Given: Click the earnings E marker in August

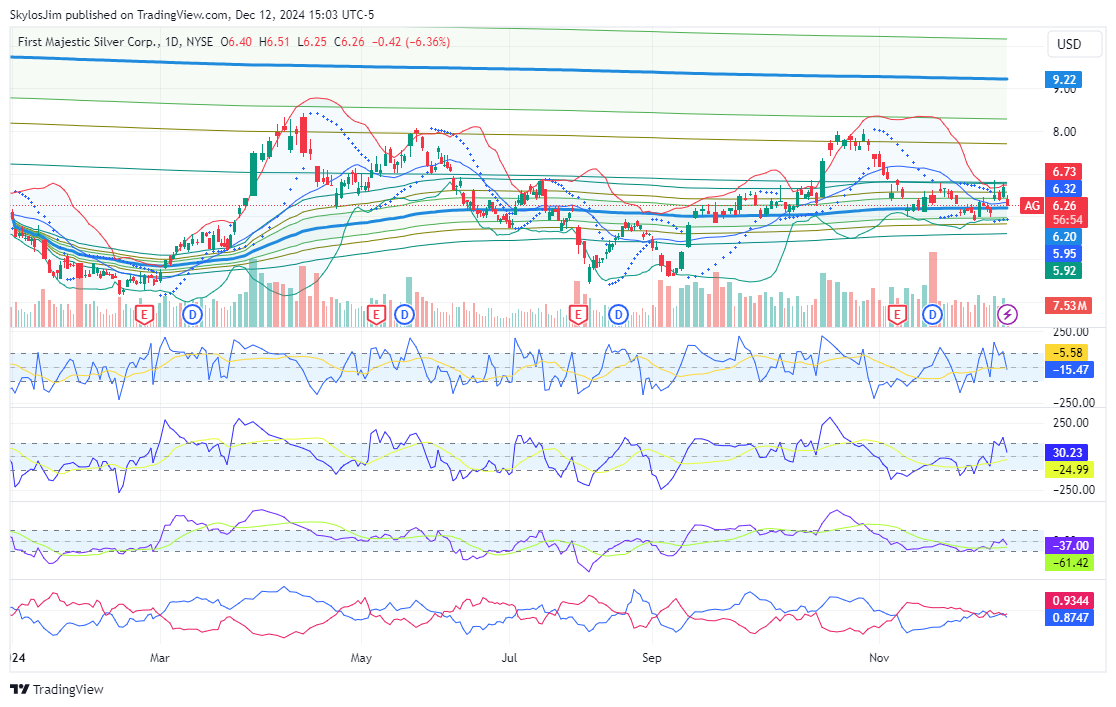Looking at the screenshot, I should (x=578, y=314).
